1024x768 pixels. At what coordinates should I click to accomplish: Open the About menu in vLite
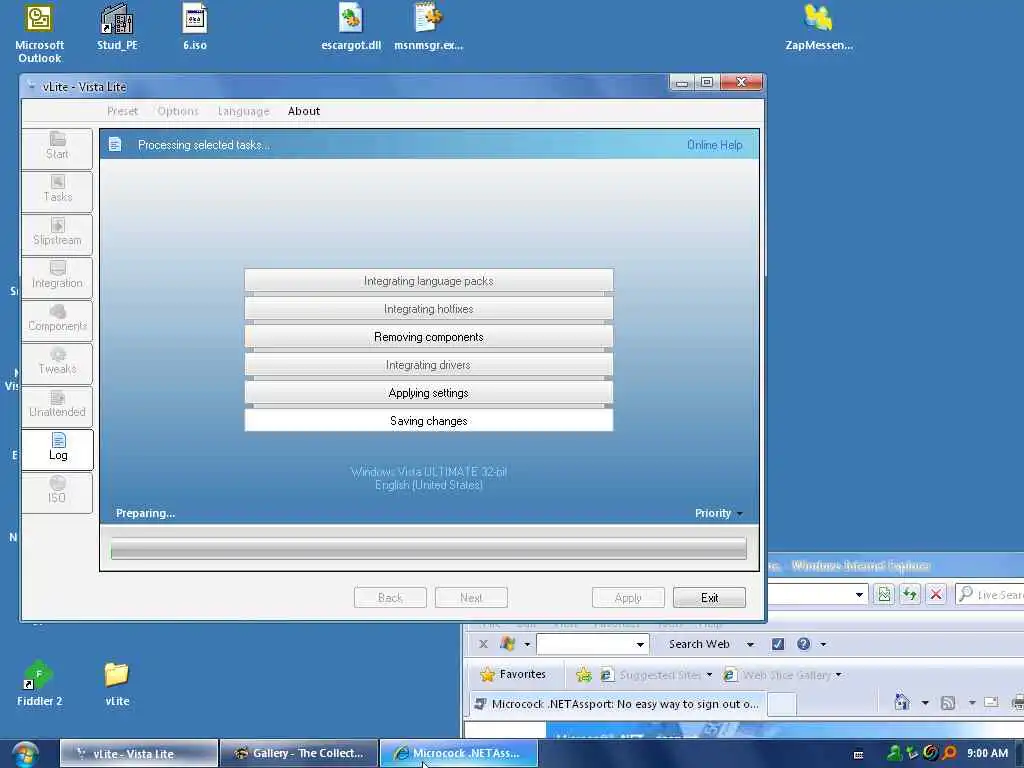tap(304, 111)
